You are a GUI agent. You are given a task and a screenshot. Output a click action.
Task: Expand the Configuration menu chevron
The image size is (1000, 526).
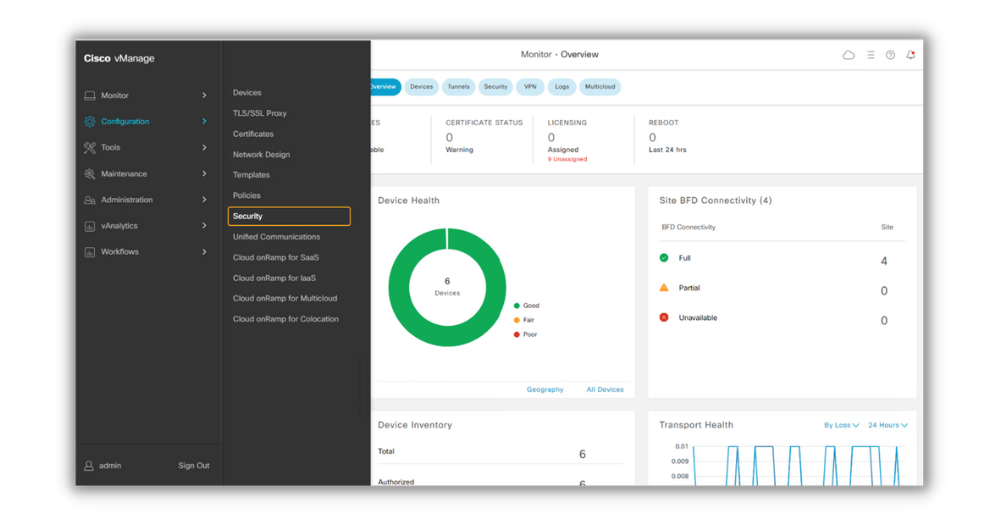[x=204, y=122]
